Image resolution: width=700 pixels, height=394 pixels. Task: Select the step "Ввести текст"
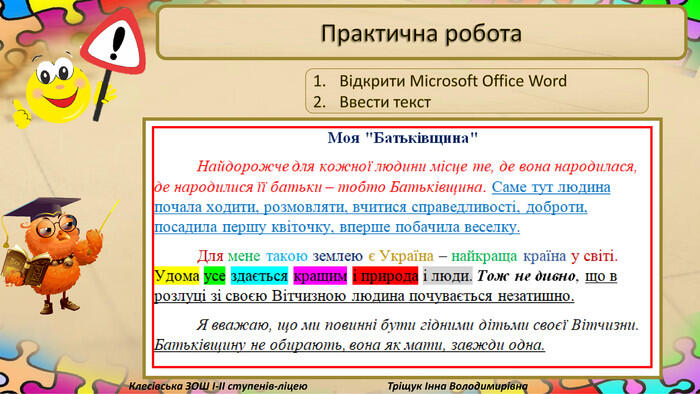click(385, 102)
